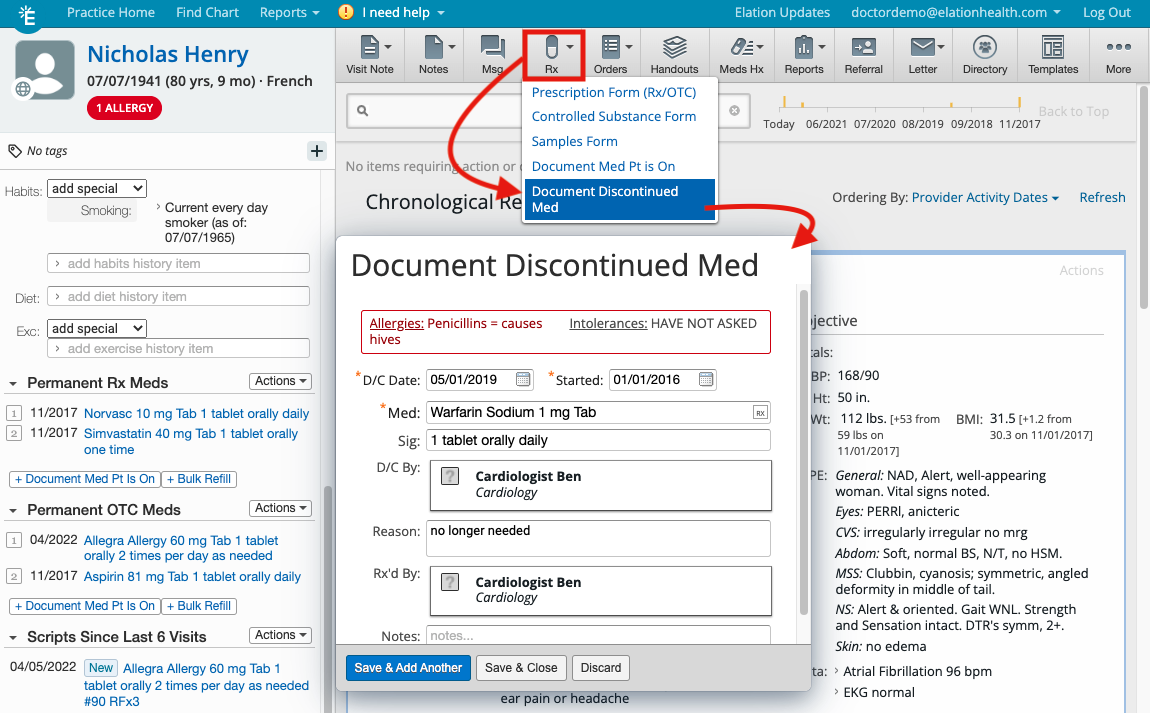This screenshot has width=1150, height=713.
Task: Click the Templates icon
Action: click(1053, 54)
